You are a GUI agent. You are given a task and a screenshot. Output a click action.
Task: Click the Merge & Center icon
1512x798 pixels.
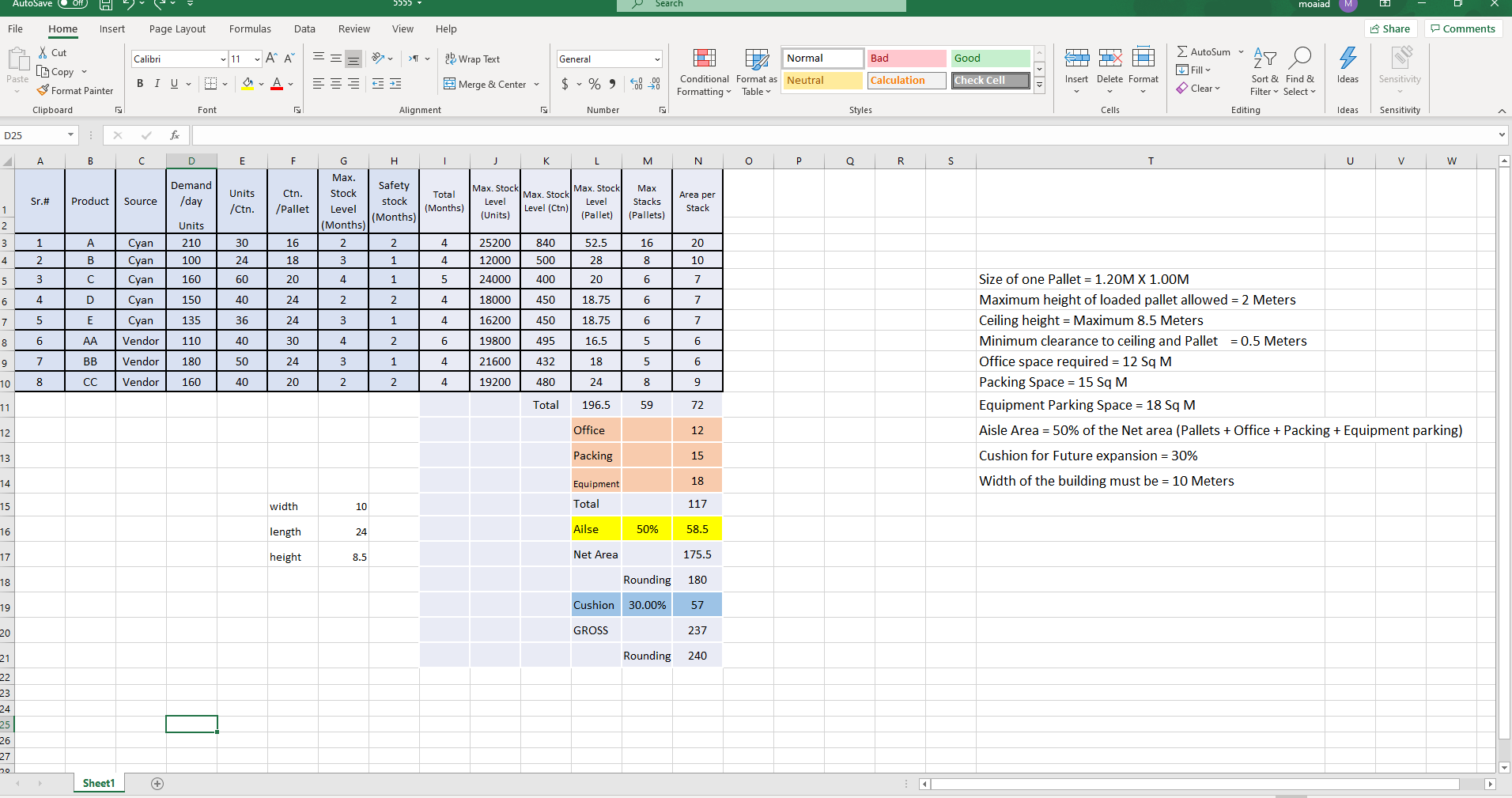tap(485, 84)
